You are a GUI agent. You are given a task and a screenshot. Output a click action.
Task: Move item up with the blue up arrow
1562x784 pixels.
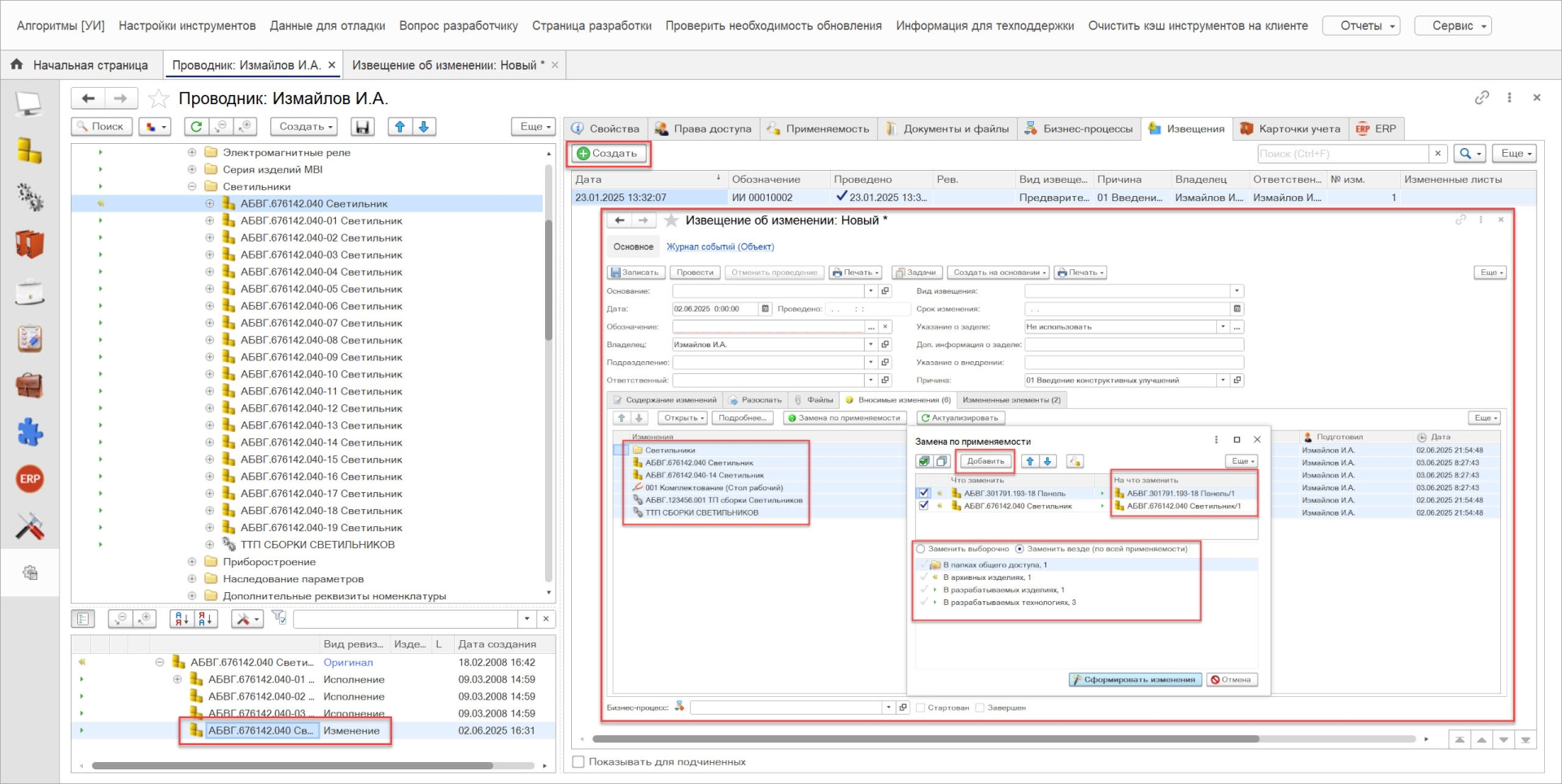[399, 127]
